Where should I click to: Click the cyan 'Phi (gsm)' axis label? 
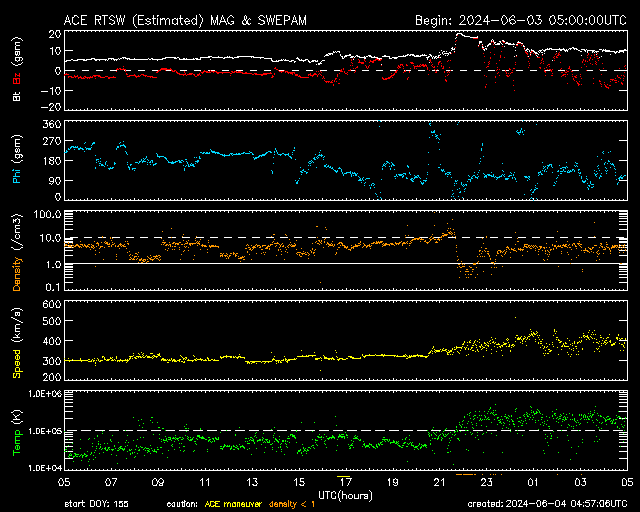(17, 159)
